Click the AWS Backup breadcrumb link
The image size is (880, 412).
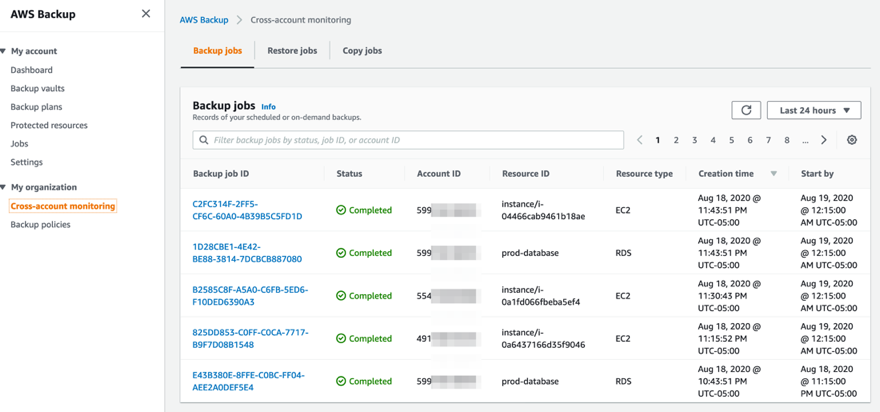point(204,20)
